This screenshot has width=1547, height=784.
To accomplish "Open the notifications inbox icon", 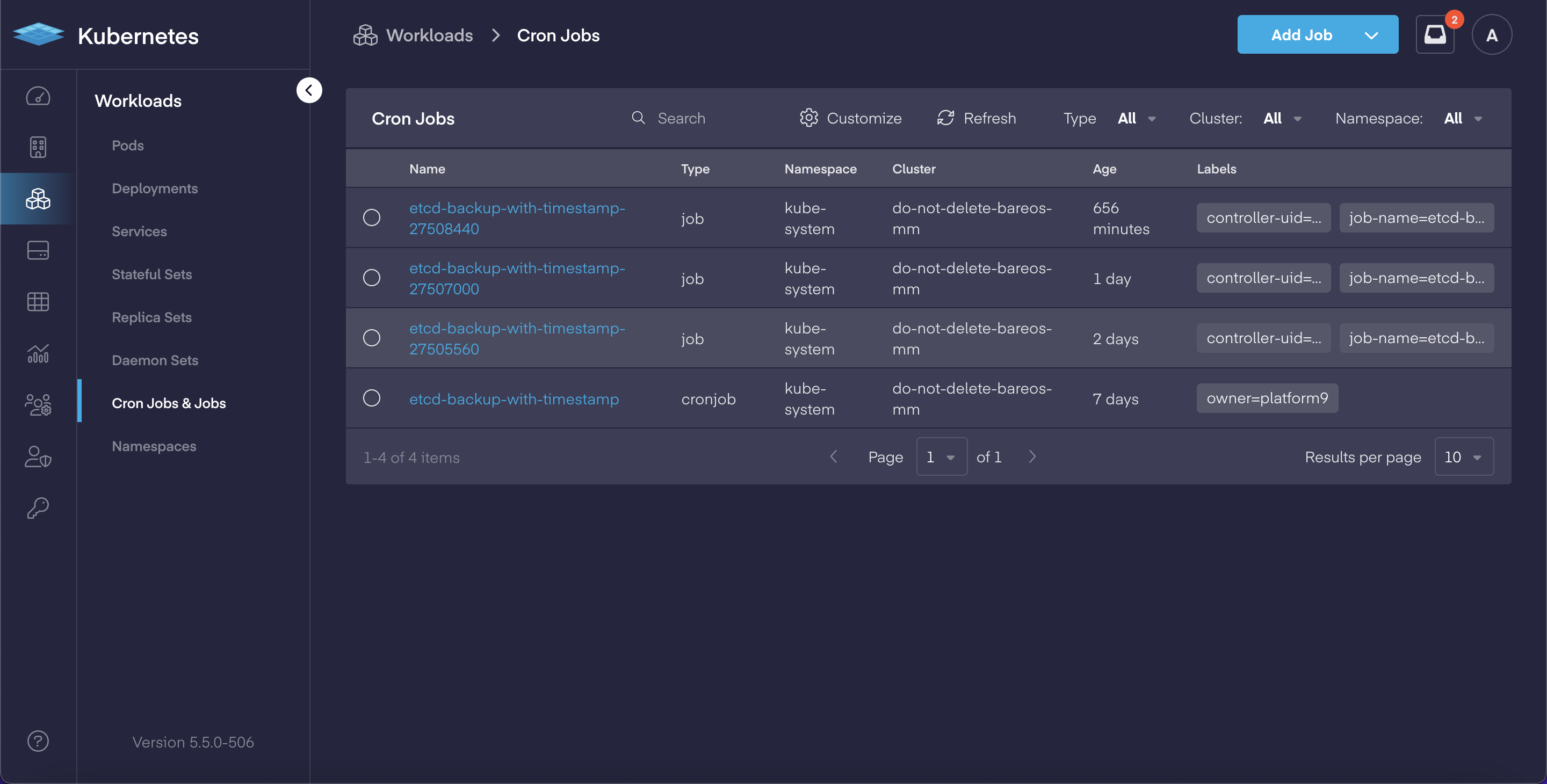I will 1435,35.
